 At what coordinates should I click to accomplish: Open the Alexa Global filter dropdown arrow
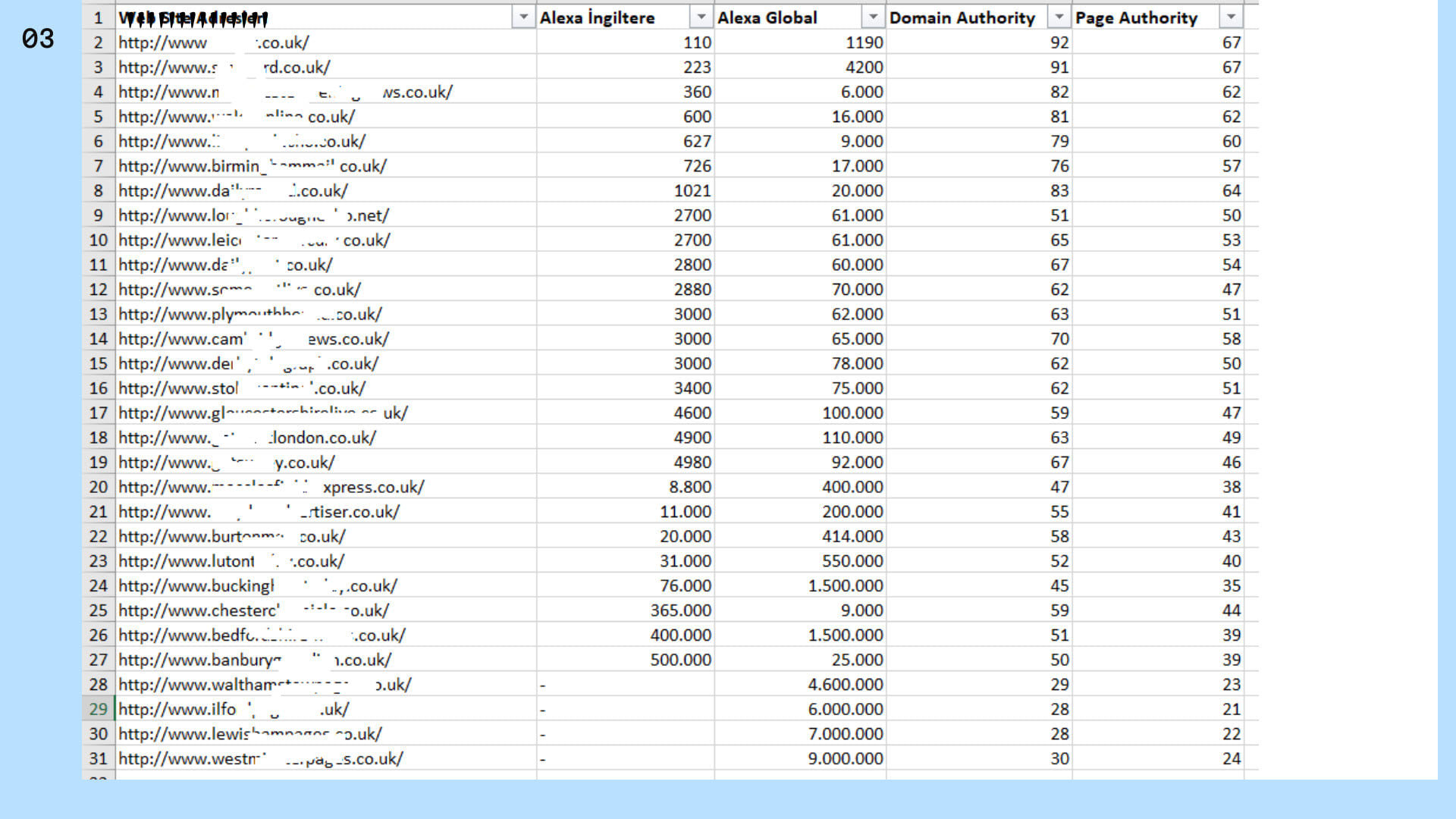pyautogui.click(x=873, y=17)
